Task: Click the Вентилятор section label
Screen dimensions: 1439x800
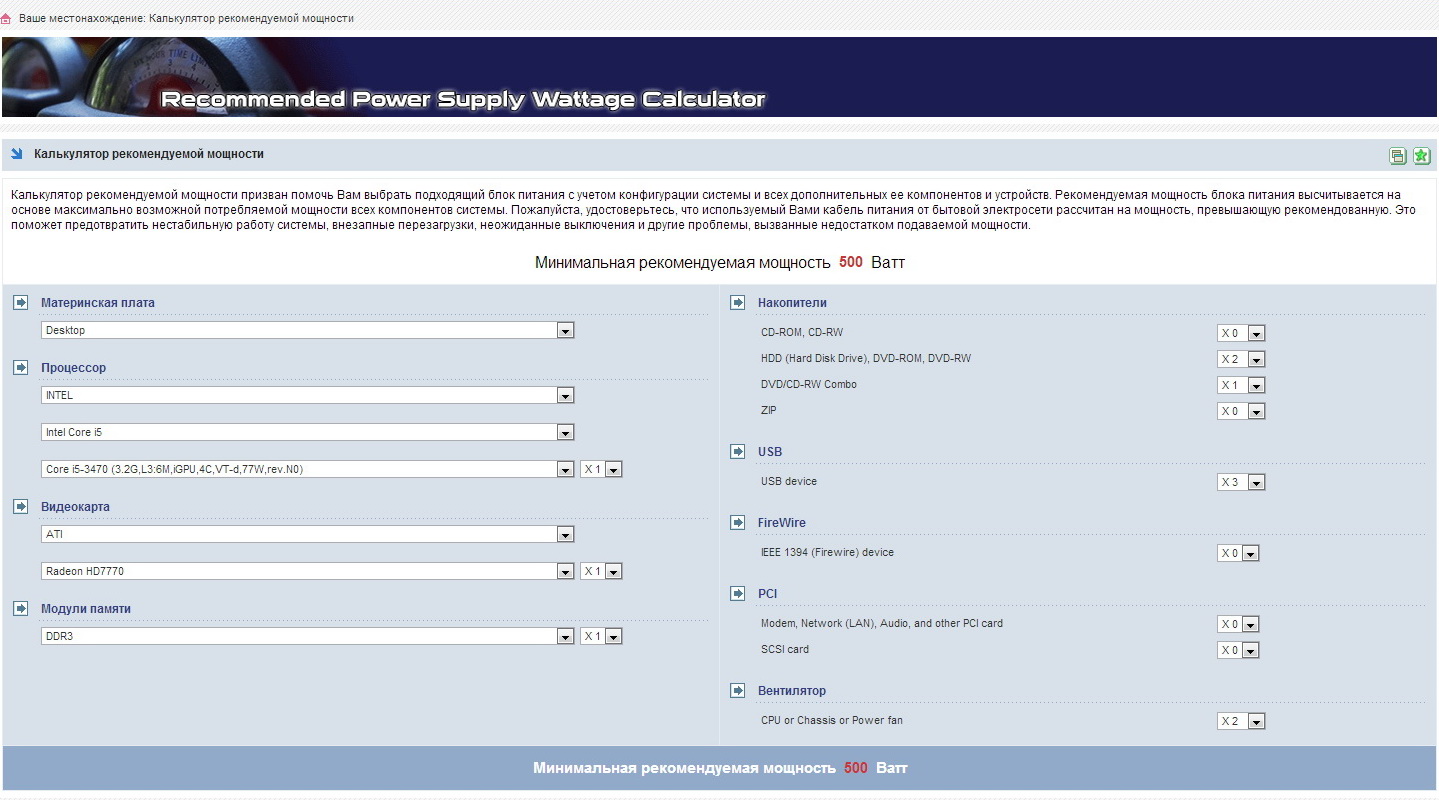Action: coord(792,690)
